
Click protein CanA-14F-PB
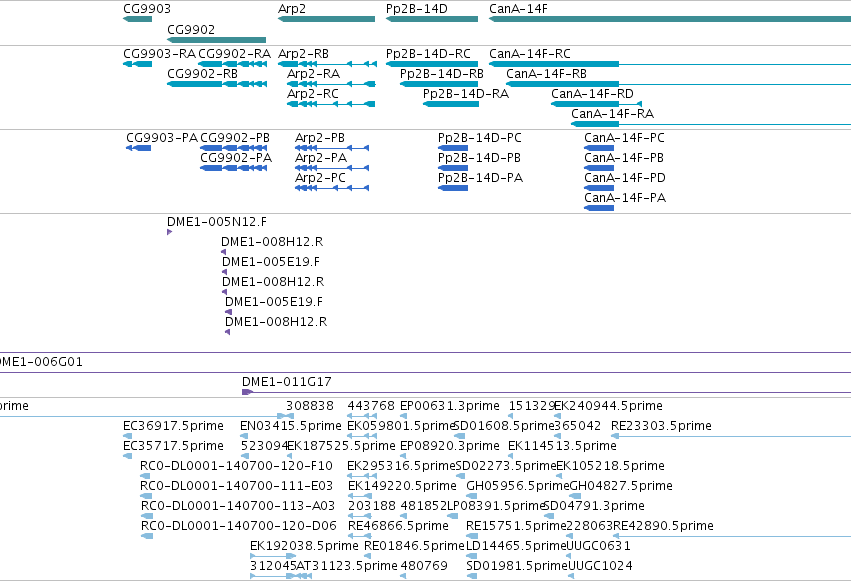599,168
